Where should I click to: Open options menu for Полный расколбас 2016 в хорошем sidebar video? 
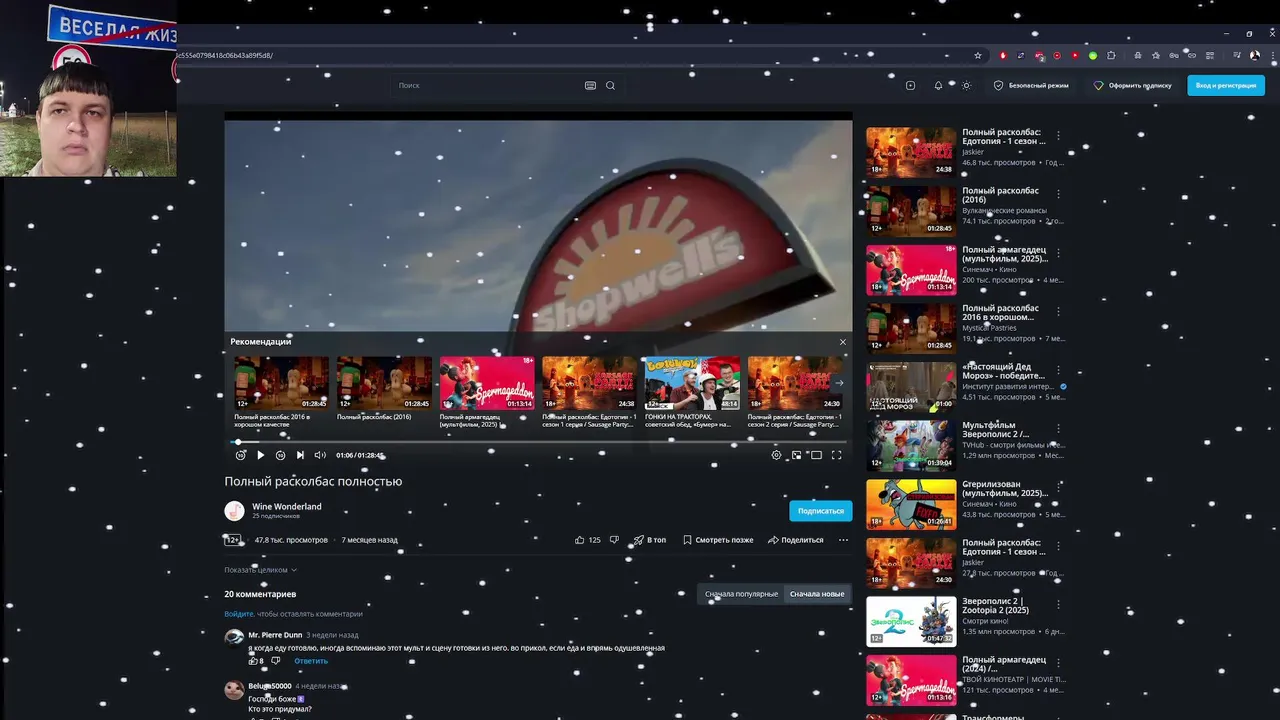pyautogui.click(x=1058, y=310)
